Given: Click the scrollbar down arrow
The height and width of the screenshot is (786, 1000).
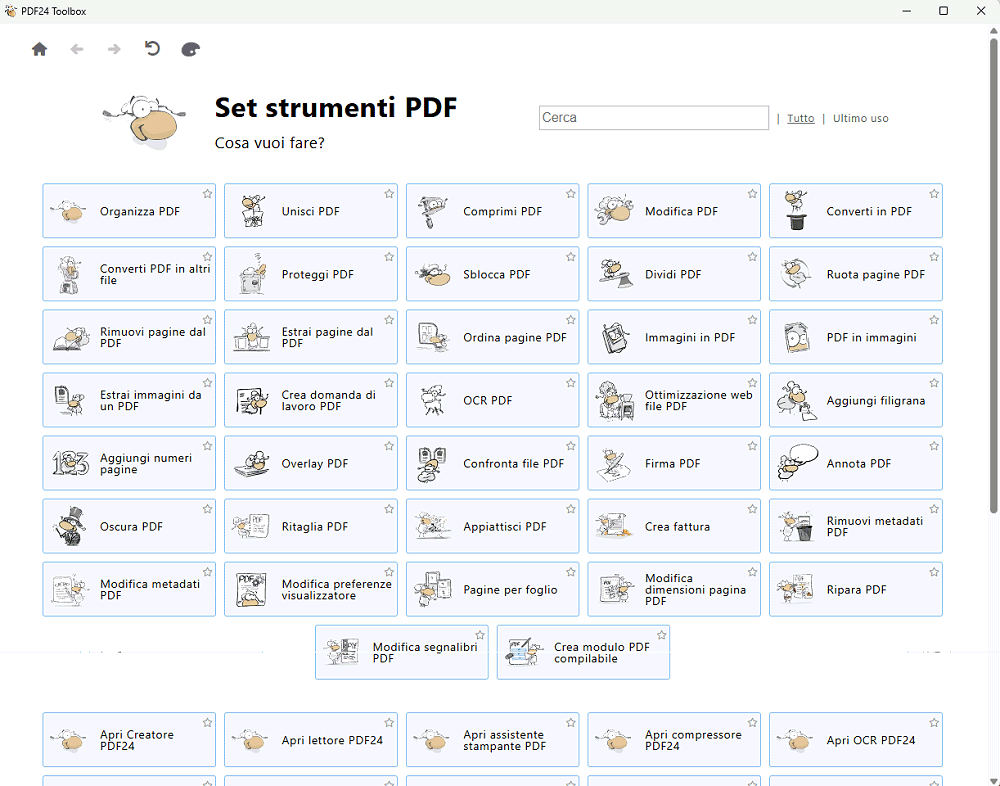Looking at the screenshot, I should 994,780.
